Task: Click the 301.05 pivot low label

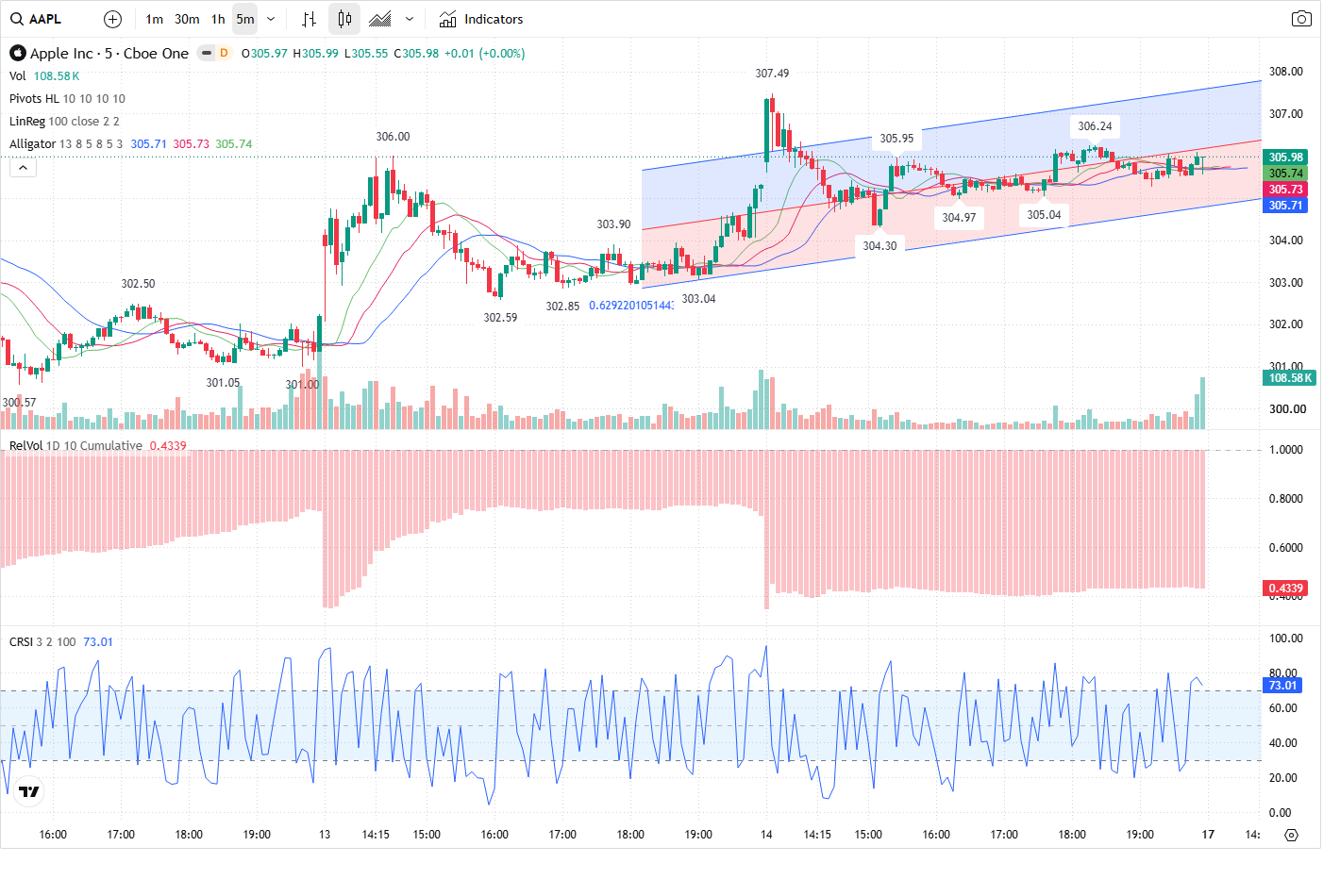Action: [223, 382]
